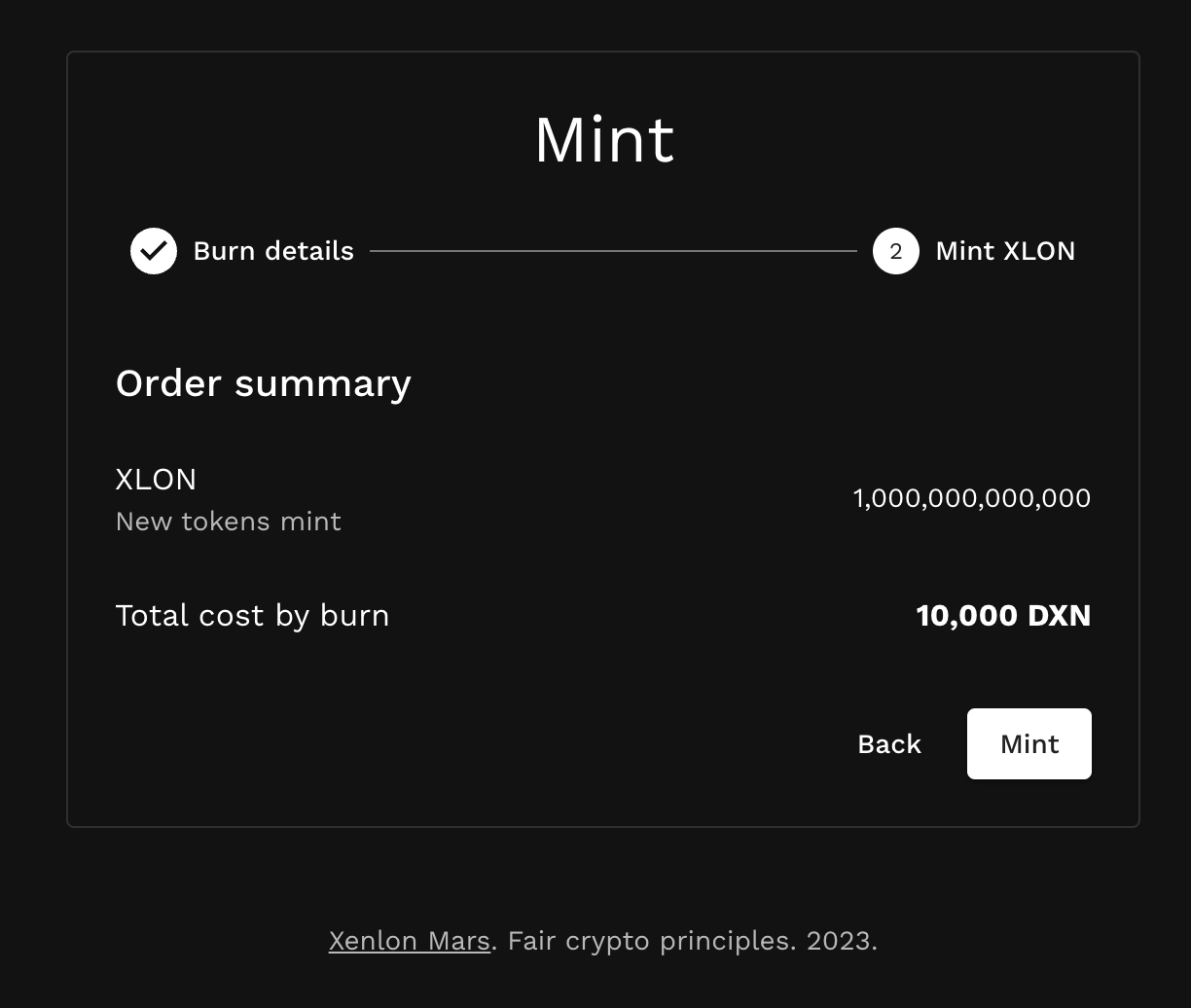Go back with the Back button
This screenshot has width=1191, height=1008.
coord(888,744)
